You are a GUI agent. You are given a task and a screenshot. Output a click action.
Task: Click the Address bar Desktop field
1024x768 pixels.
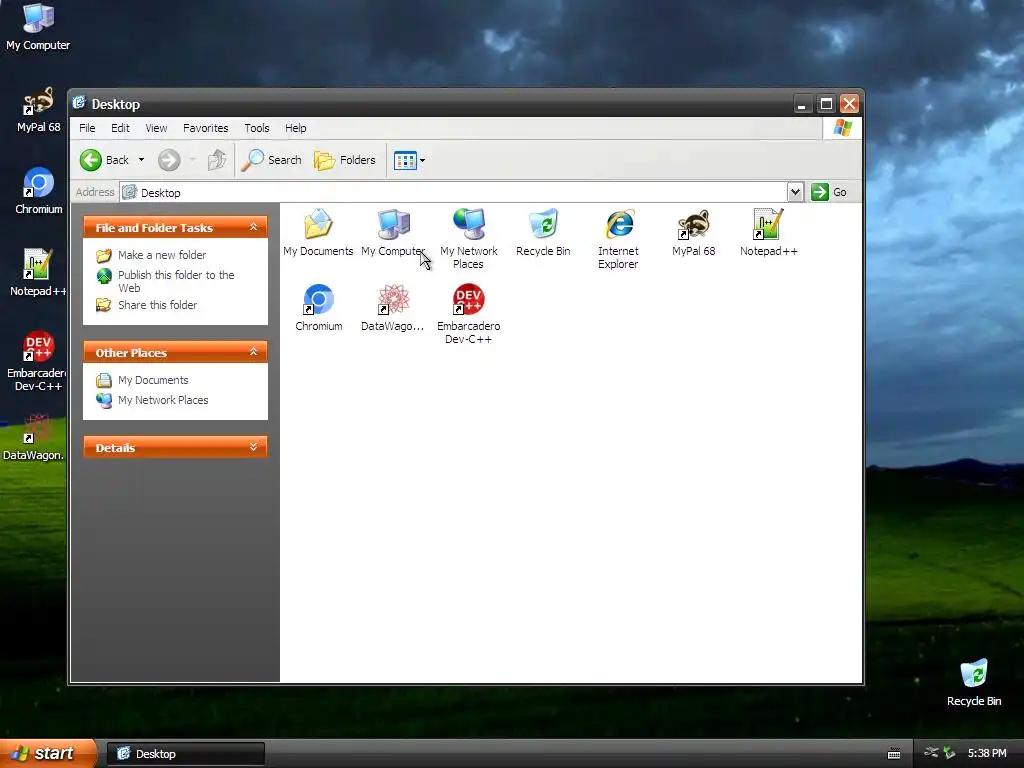pyautogui.click(x=453, y=193)
